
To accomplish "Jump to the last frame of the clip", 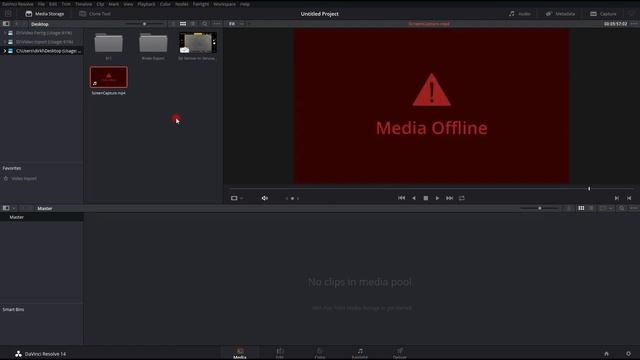I will click(x=449, y=198).
